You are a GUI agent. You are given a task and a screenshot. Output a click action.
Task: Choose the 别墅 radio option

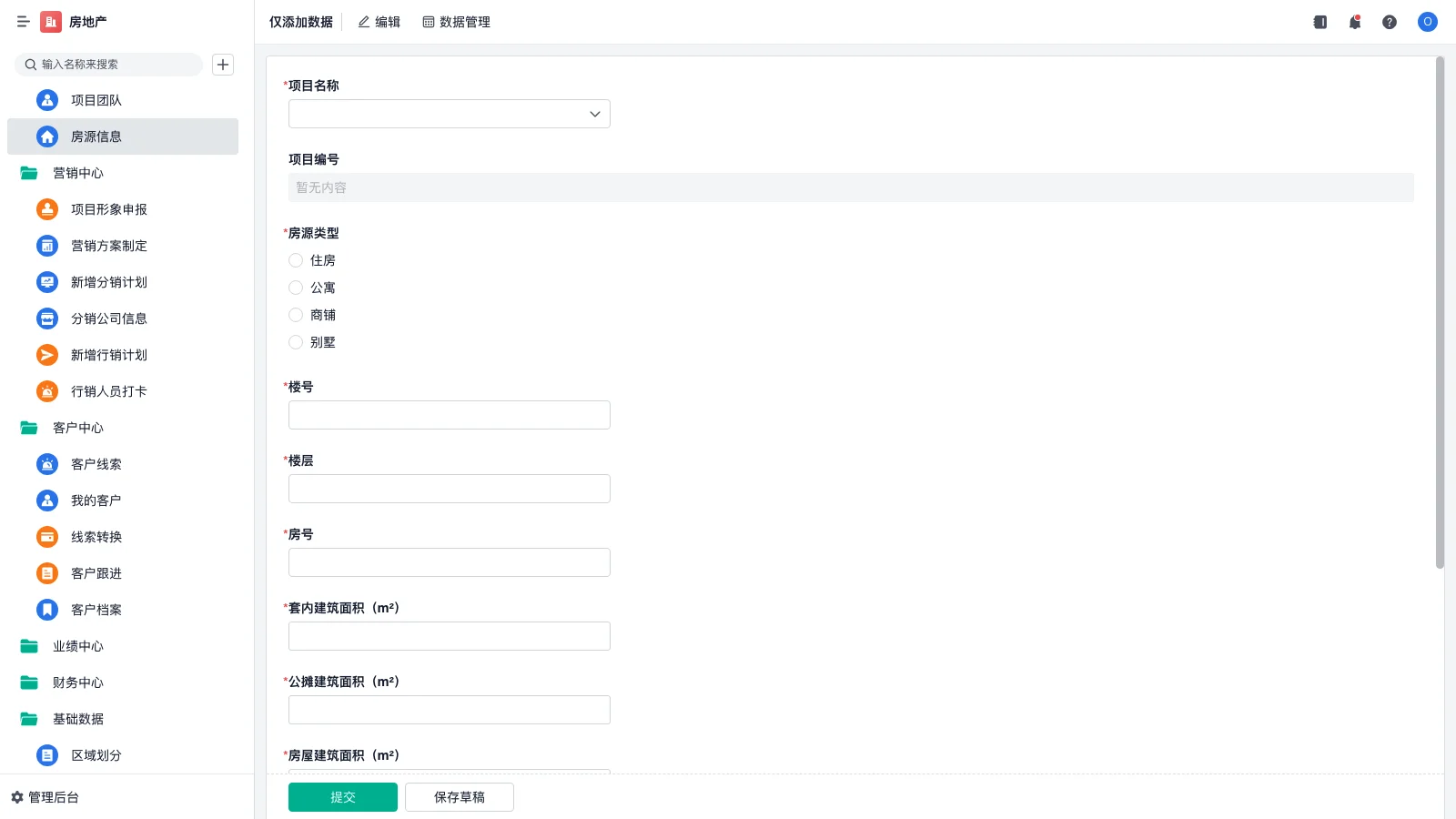click(296, 342)
